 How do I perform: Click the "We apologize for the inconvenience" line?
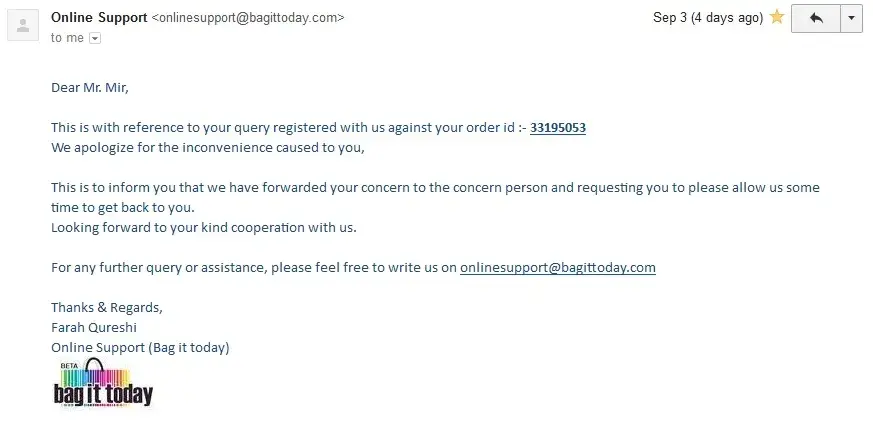pyautogui.click(x=208, y=148)
